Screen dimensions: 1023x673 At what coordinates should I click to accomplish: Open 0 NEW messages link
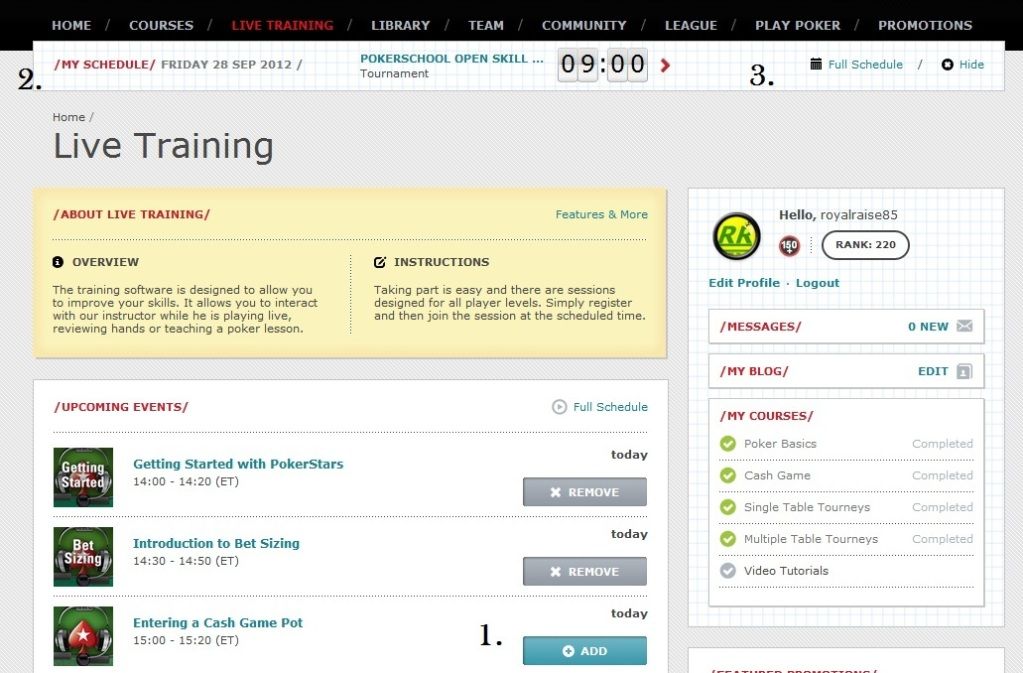928,327
